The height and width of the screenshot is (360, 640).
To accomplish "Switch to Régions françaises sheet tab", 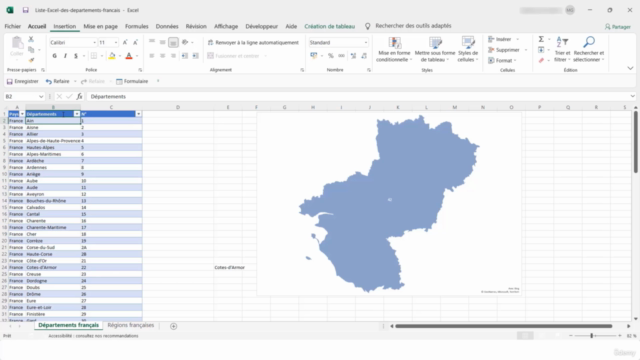I will tap(131, 325).
